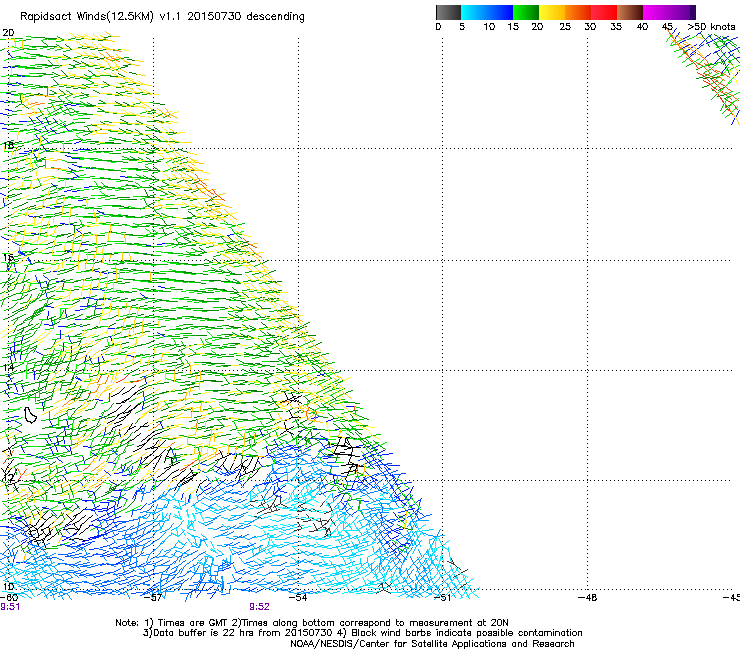Click the brown 35-40 knots legend color
740x650 pixels.
(x=630, y=12)
